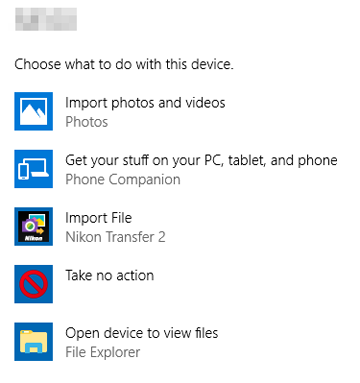Click the Phone Companion devices icon
The width and height of the screenshot is (360, 383).
[33, 169]
